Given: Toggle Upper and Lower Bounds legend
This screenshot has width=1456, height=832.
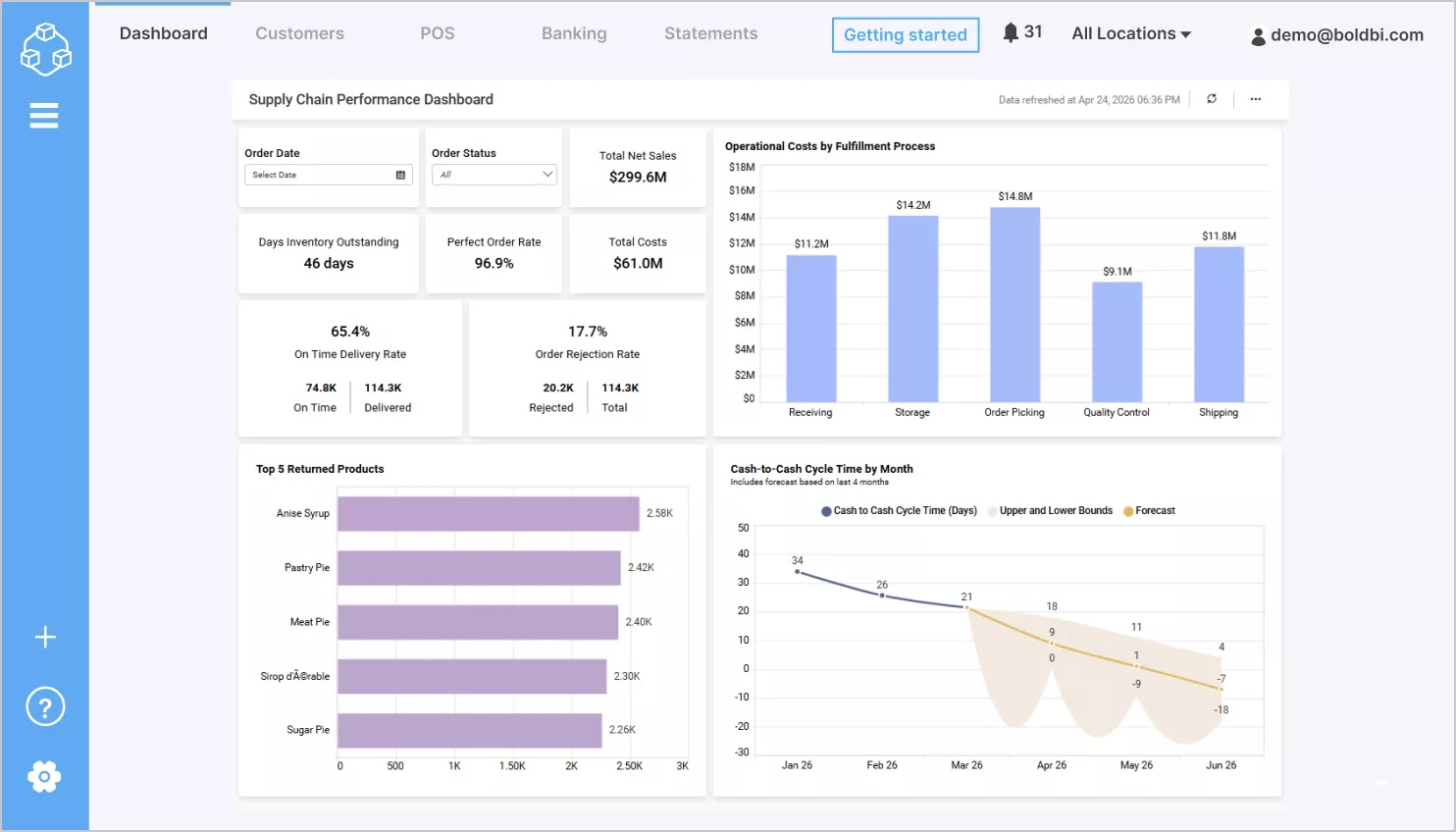Looking at the screenshot, I should pos(1050,510).
